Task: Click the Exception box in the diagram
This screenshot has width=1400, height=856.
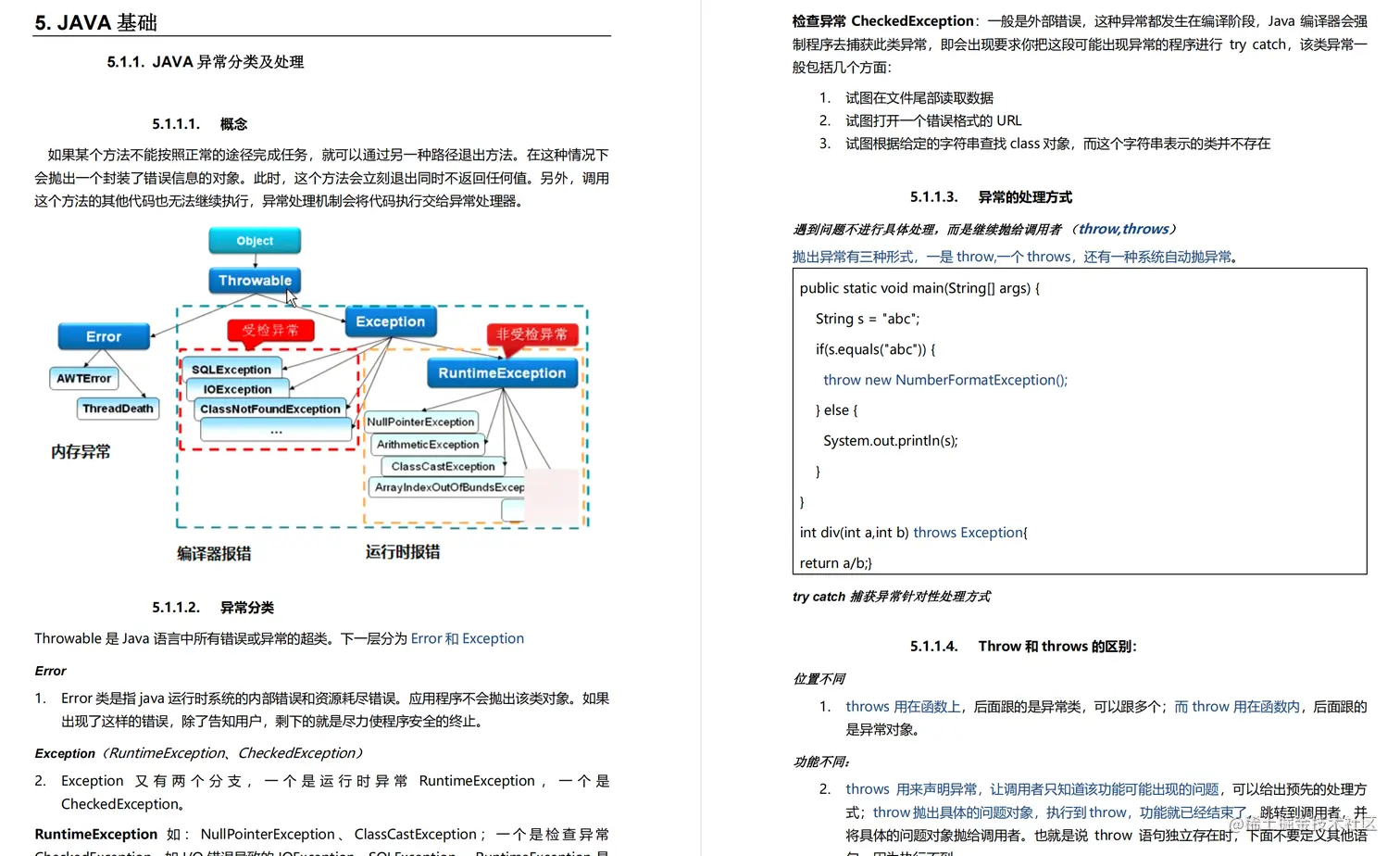Action: [x=390, y=321]
